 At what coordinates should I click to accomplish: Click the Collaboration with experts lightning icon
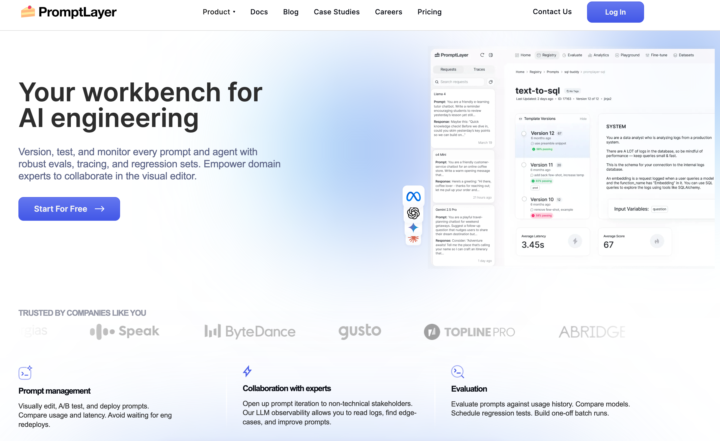coord(247,371)
